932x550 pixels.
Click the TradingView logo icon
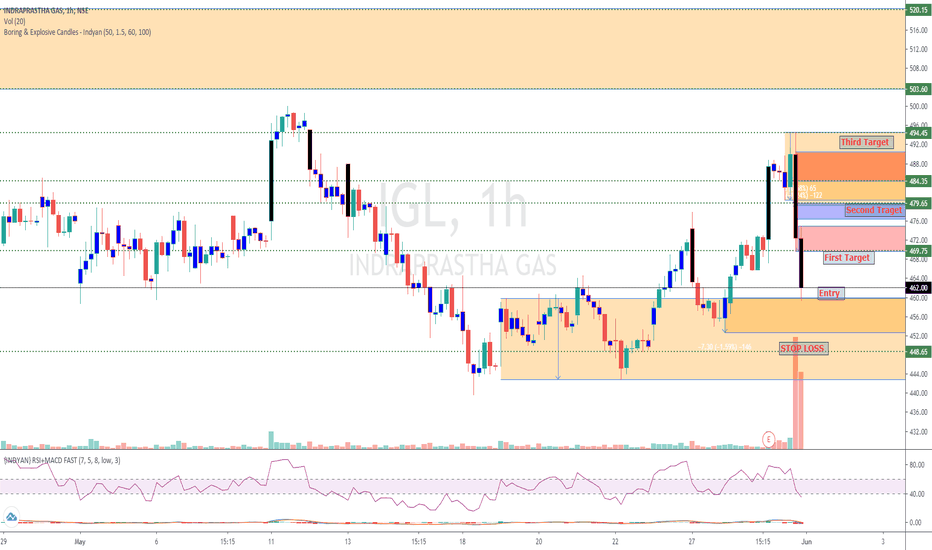pyautogui.click(x=10, y=516)
